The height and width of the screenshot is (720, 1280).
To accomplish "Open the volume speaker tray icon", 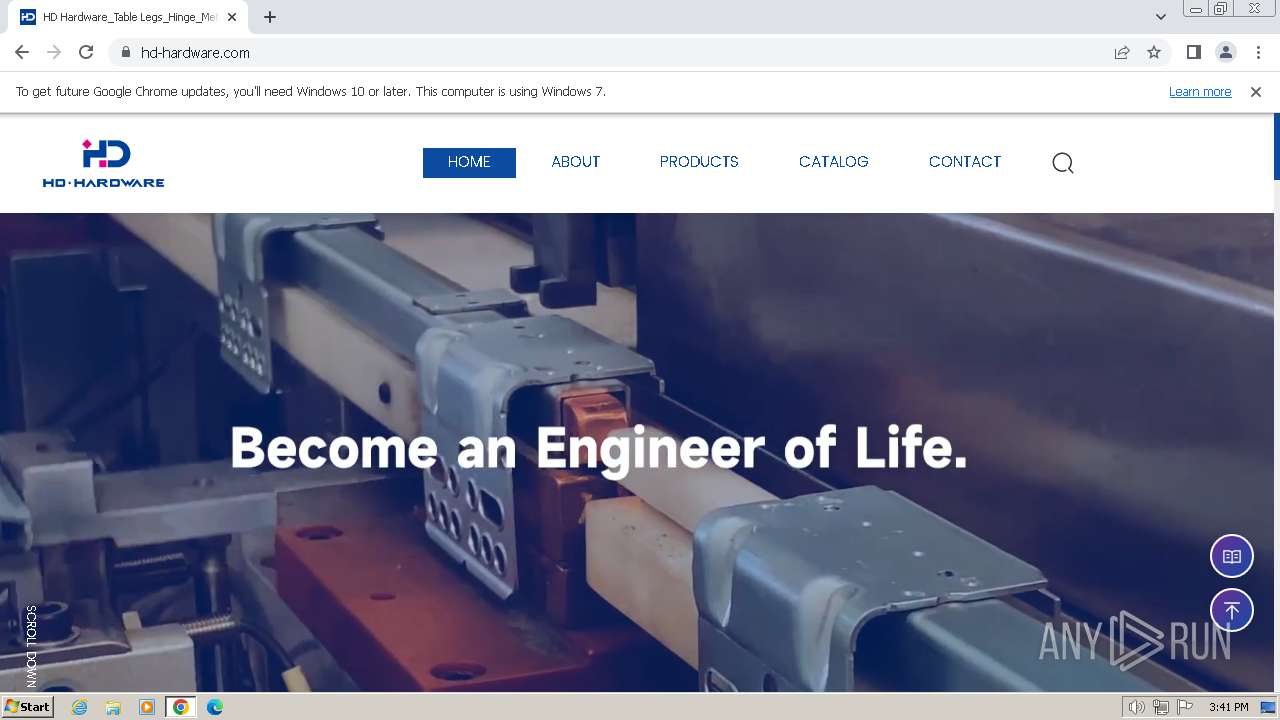I will (x=1137, y=707).
